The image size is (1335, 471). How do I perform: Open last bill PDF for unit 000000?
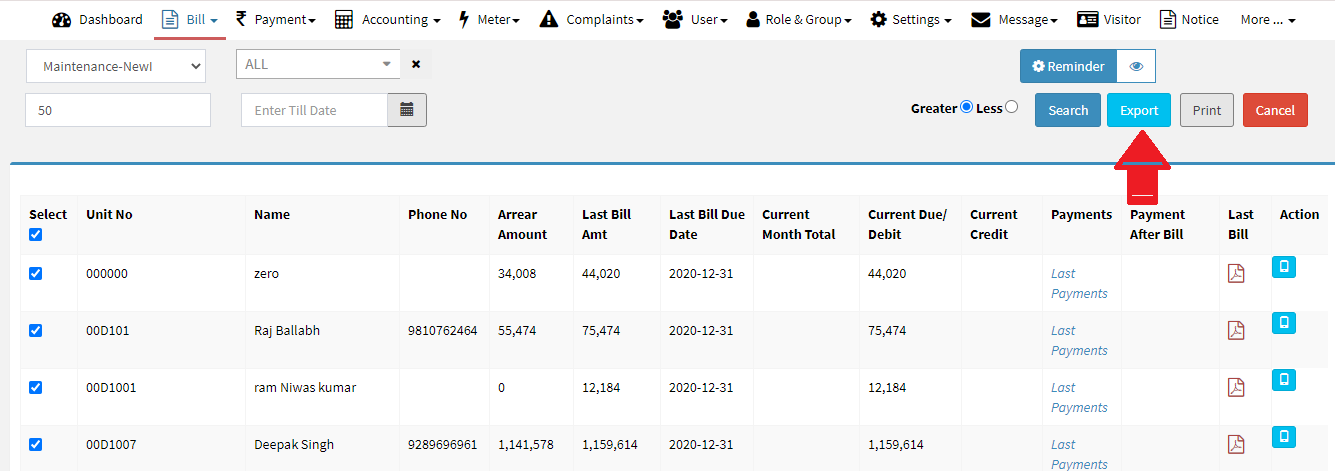coord(1236,274)
